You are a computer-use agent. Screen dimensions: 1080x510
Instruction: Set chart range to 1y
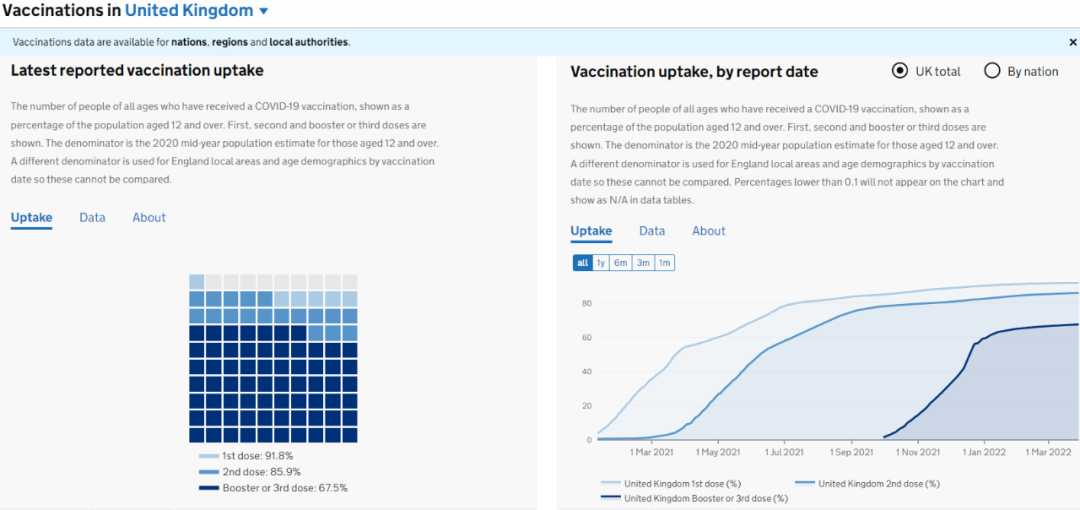tap(600, 263)
